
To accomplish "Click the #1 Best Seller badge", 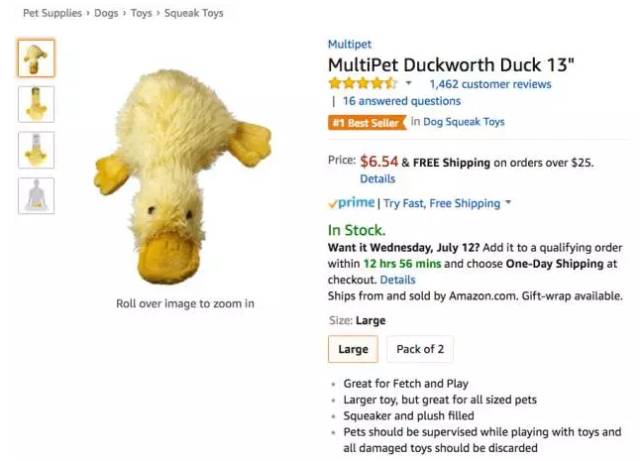I will pos(366,123).
